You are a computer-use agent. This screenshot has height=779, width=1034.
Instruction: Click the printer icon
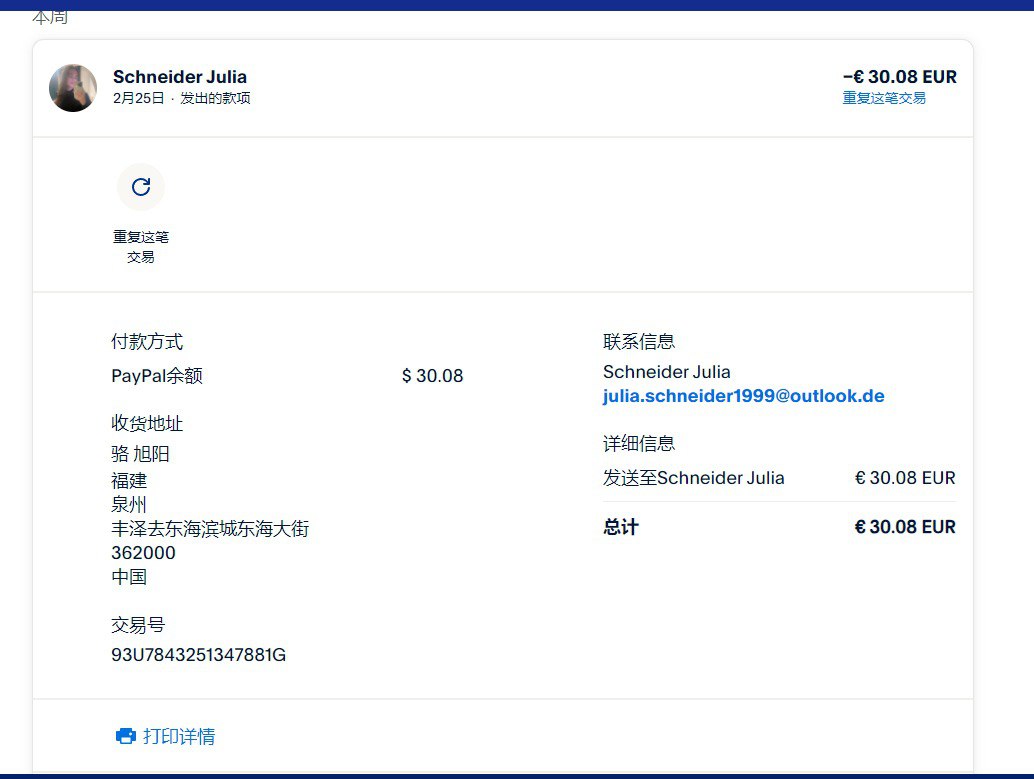click(125, 737)
